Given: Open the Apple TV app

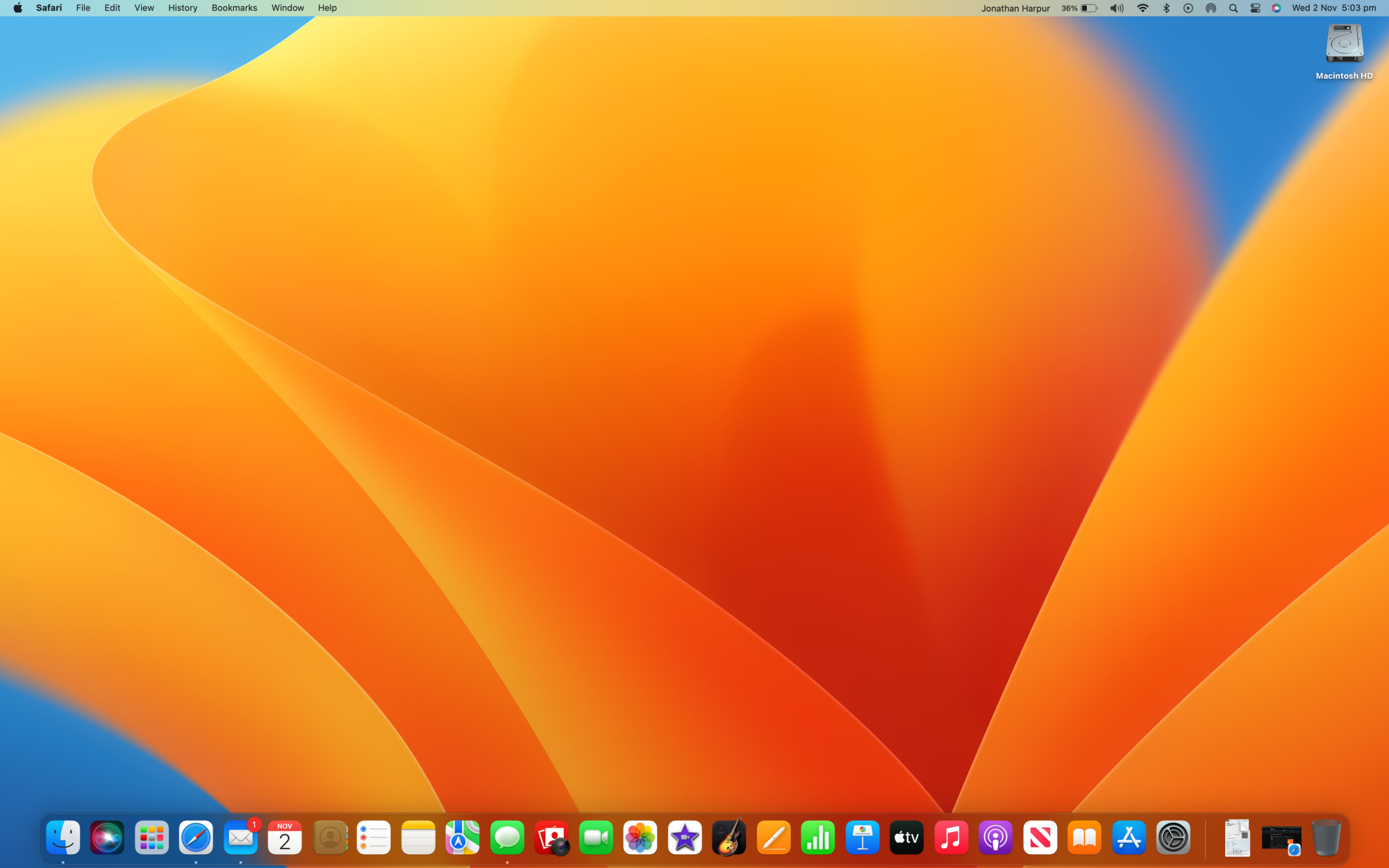Looking at the screenshot, I should [x=907, y=838].
